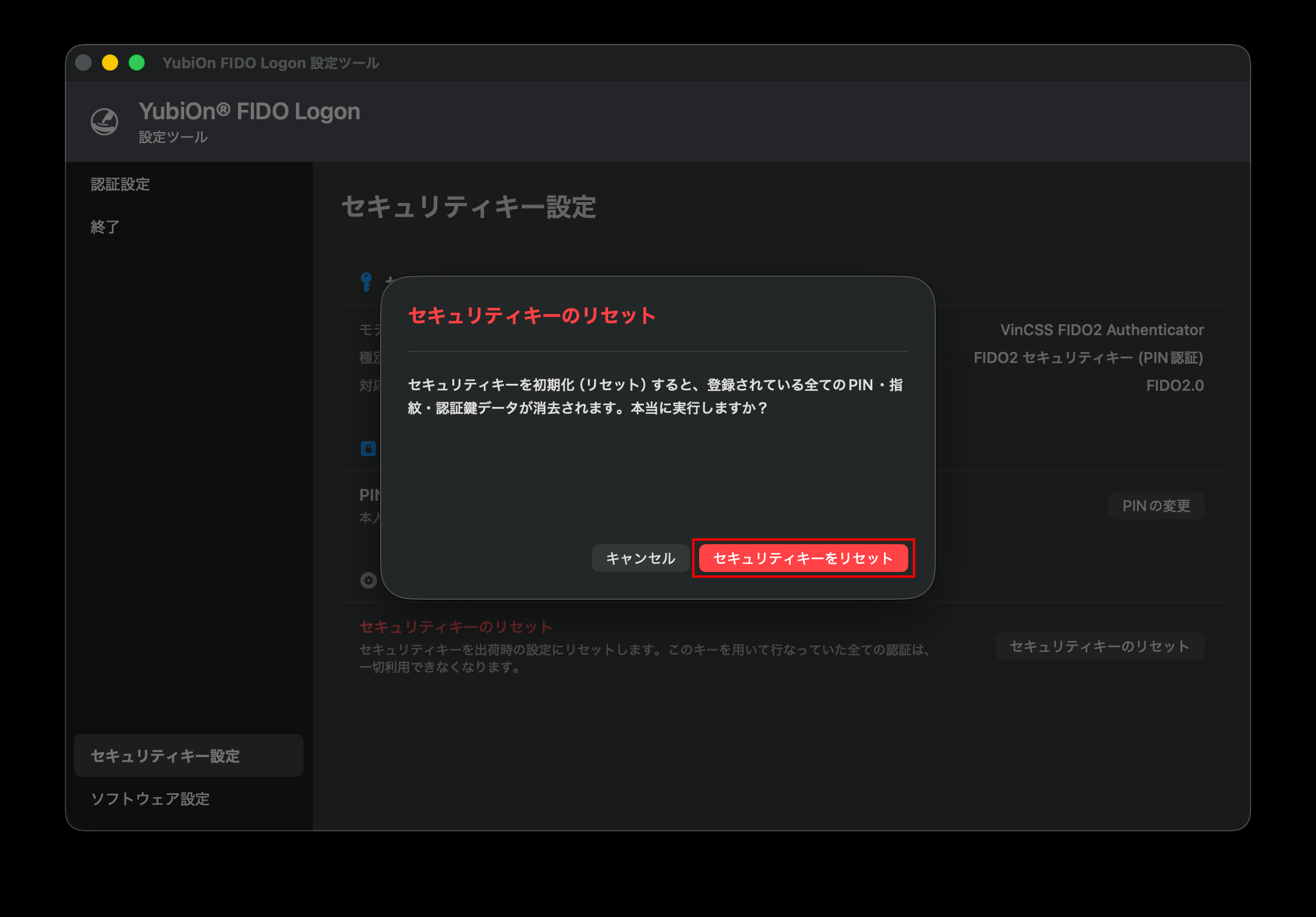1316x917 pixels.
Task: Click FIDO2 セキュリティキー (PIN認証) text
Action: 1088,358
